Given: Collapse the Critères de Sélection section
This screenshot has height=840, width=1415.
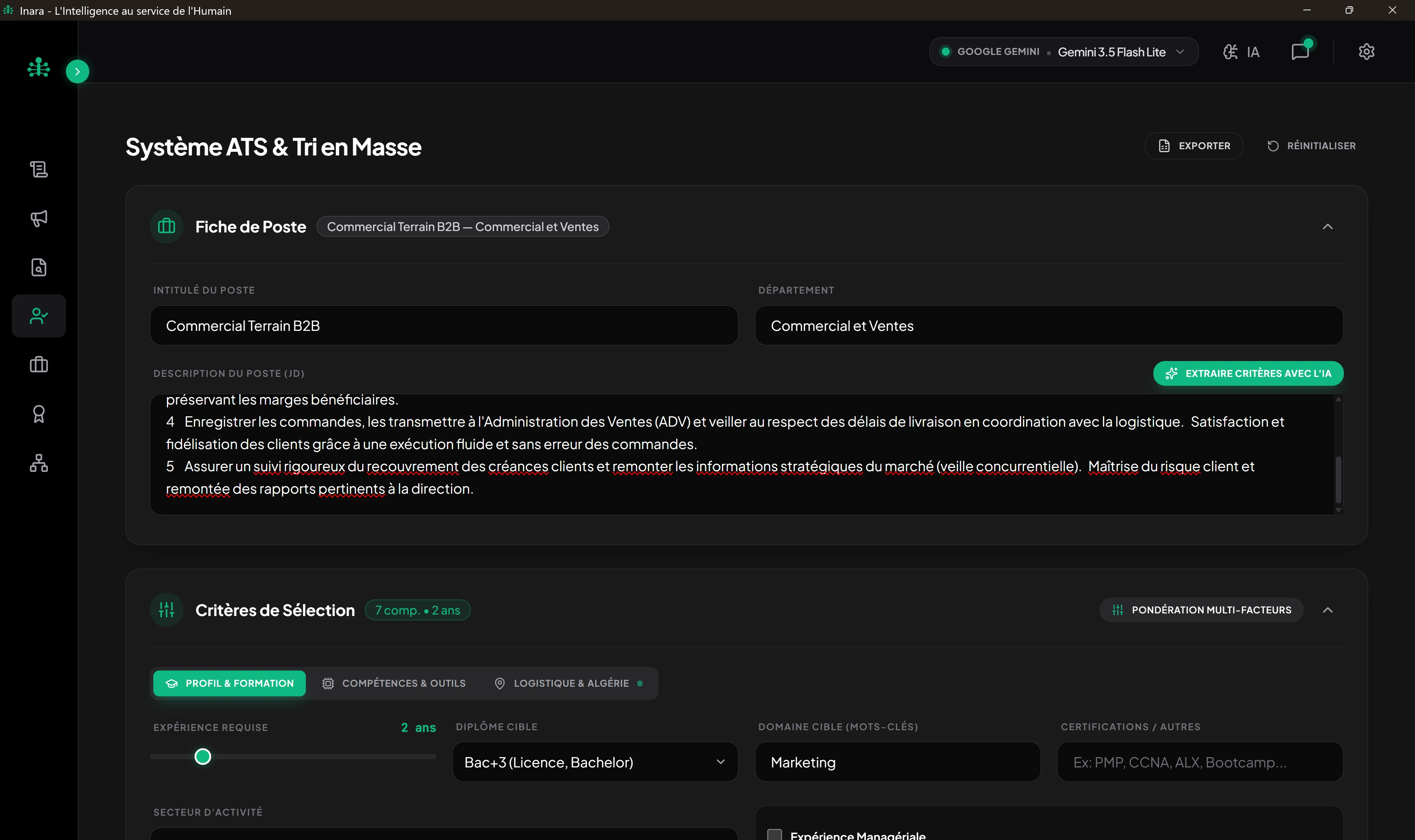Looking at the screenshot, I should click(x=1328, y=610).
